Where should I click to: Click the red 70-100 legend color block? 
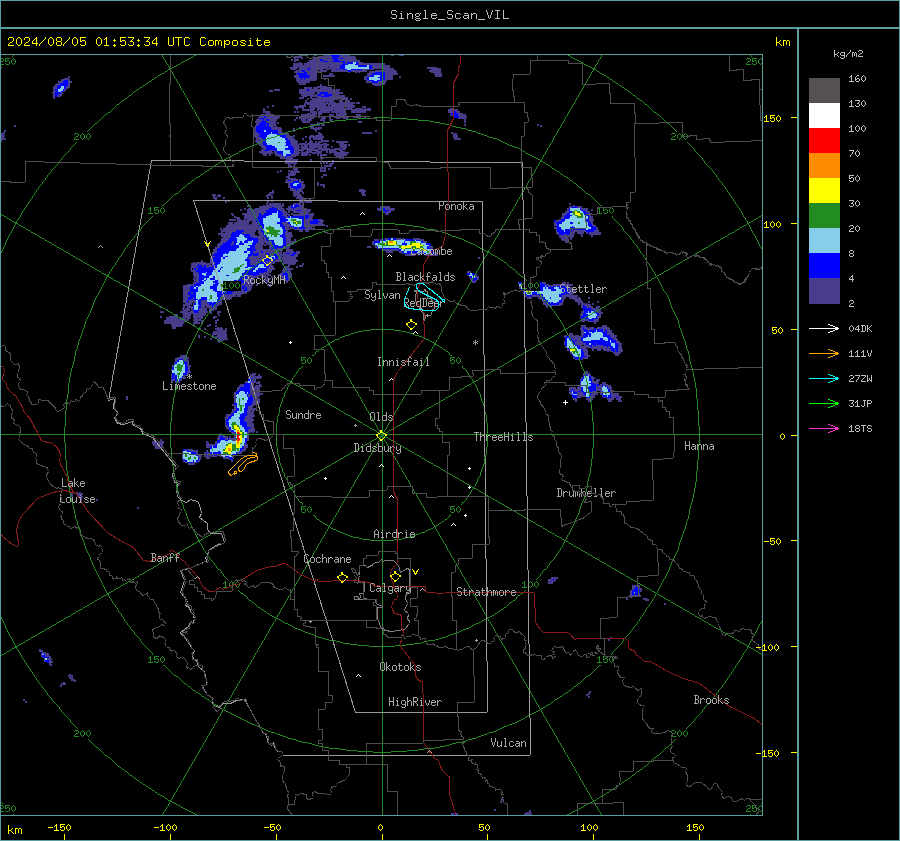pos(824,141)
